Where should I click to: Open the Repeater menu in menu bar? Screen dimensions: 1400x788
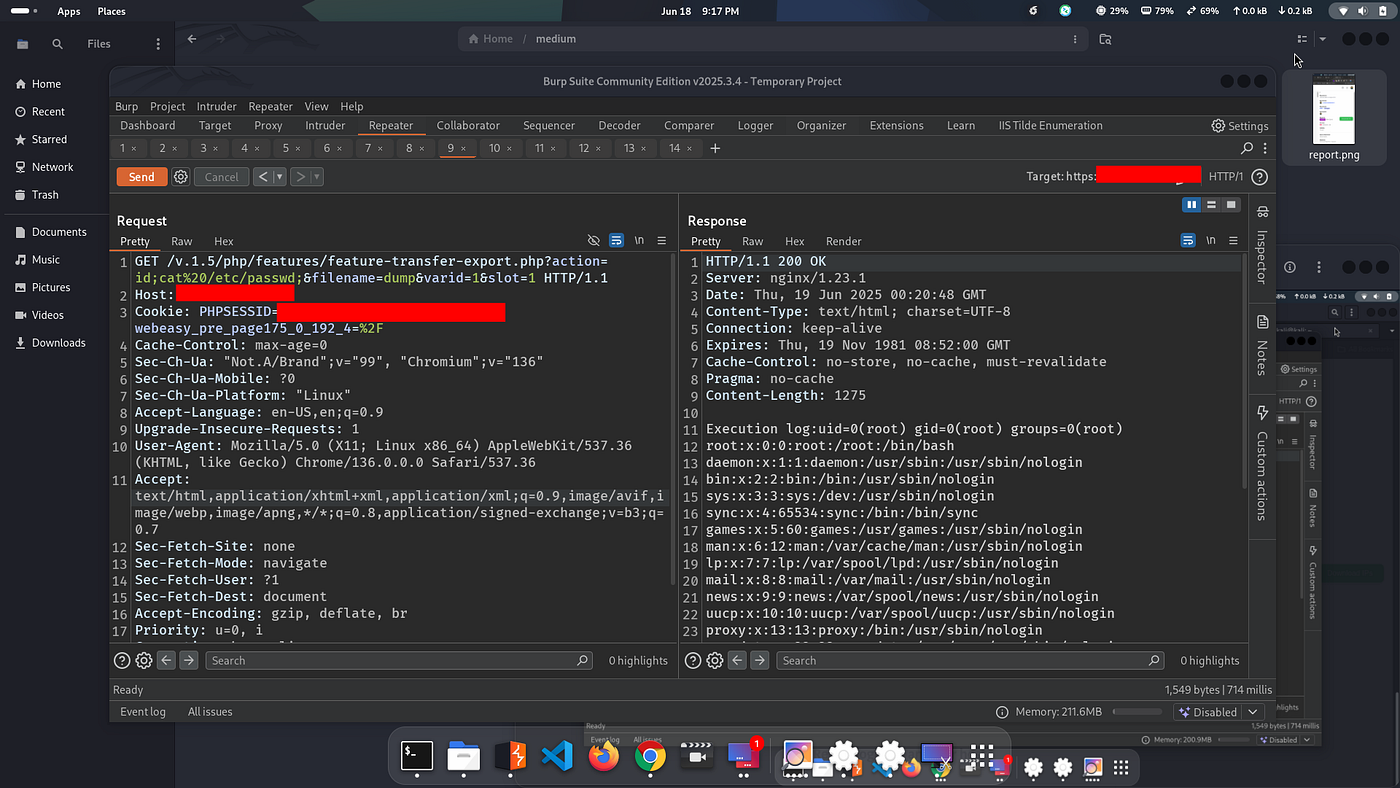pos(270,107)
